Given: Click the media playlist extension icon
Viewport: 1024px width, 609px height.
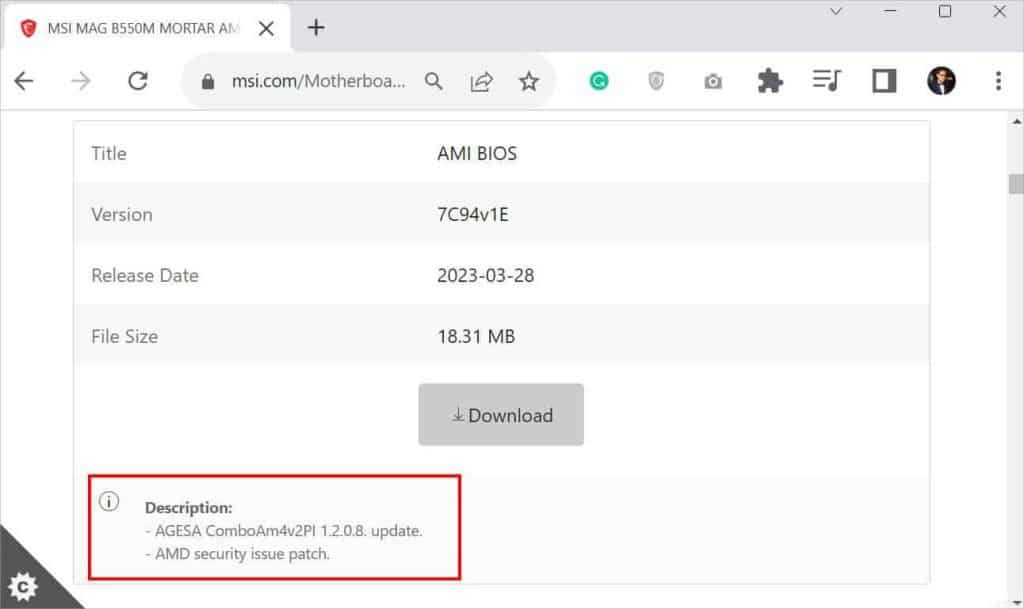Looking at the screenshot, I should [x=826, y=81].
